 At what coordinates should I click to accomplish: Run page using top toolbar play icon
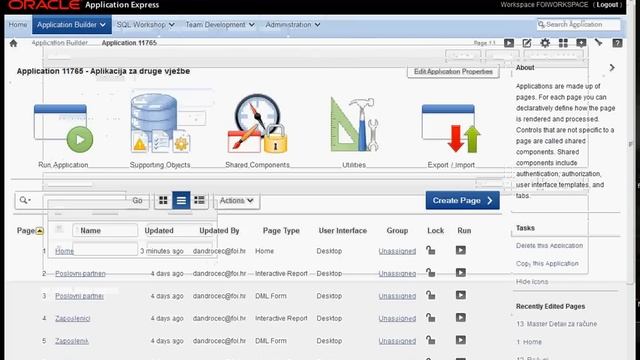(x=509, y=43)
